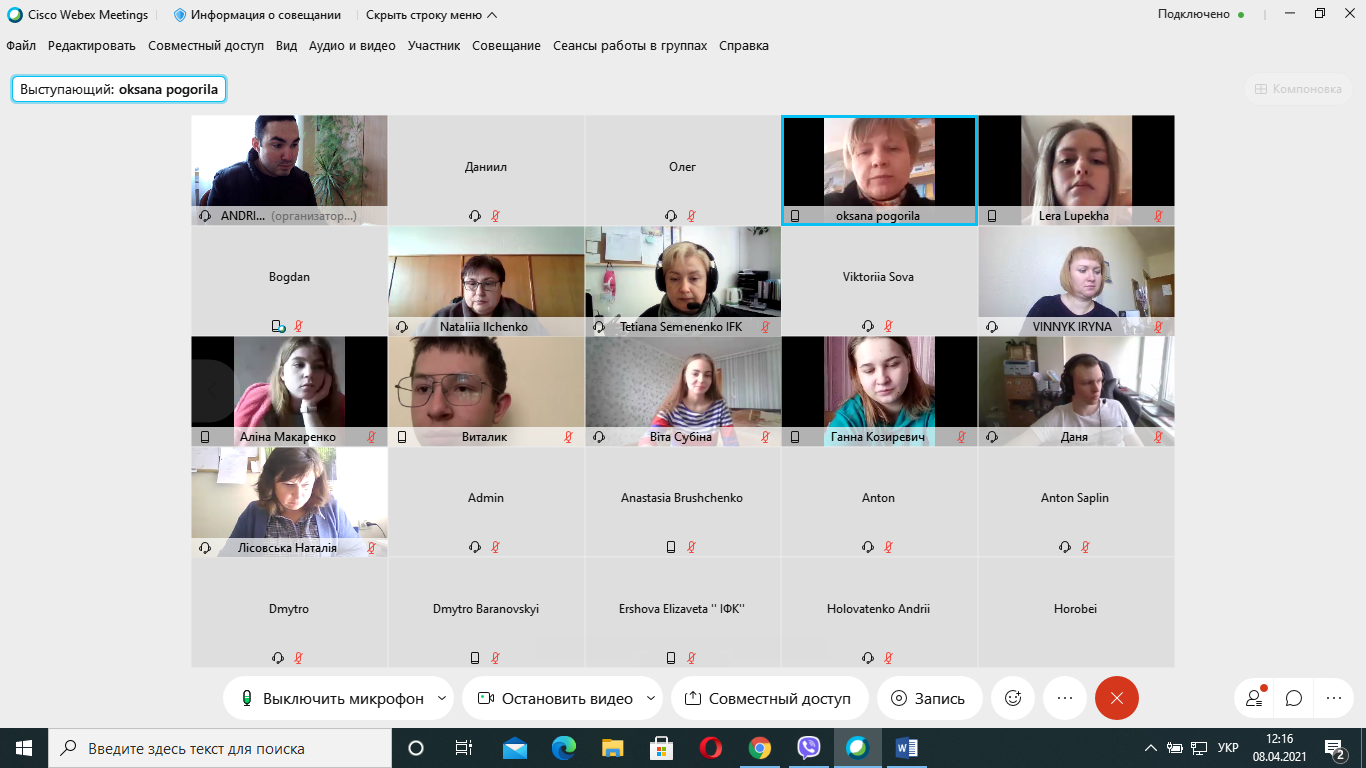Open the Вид menu
This screenshot has width=1366, height=768.
[x=287, y=46]
